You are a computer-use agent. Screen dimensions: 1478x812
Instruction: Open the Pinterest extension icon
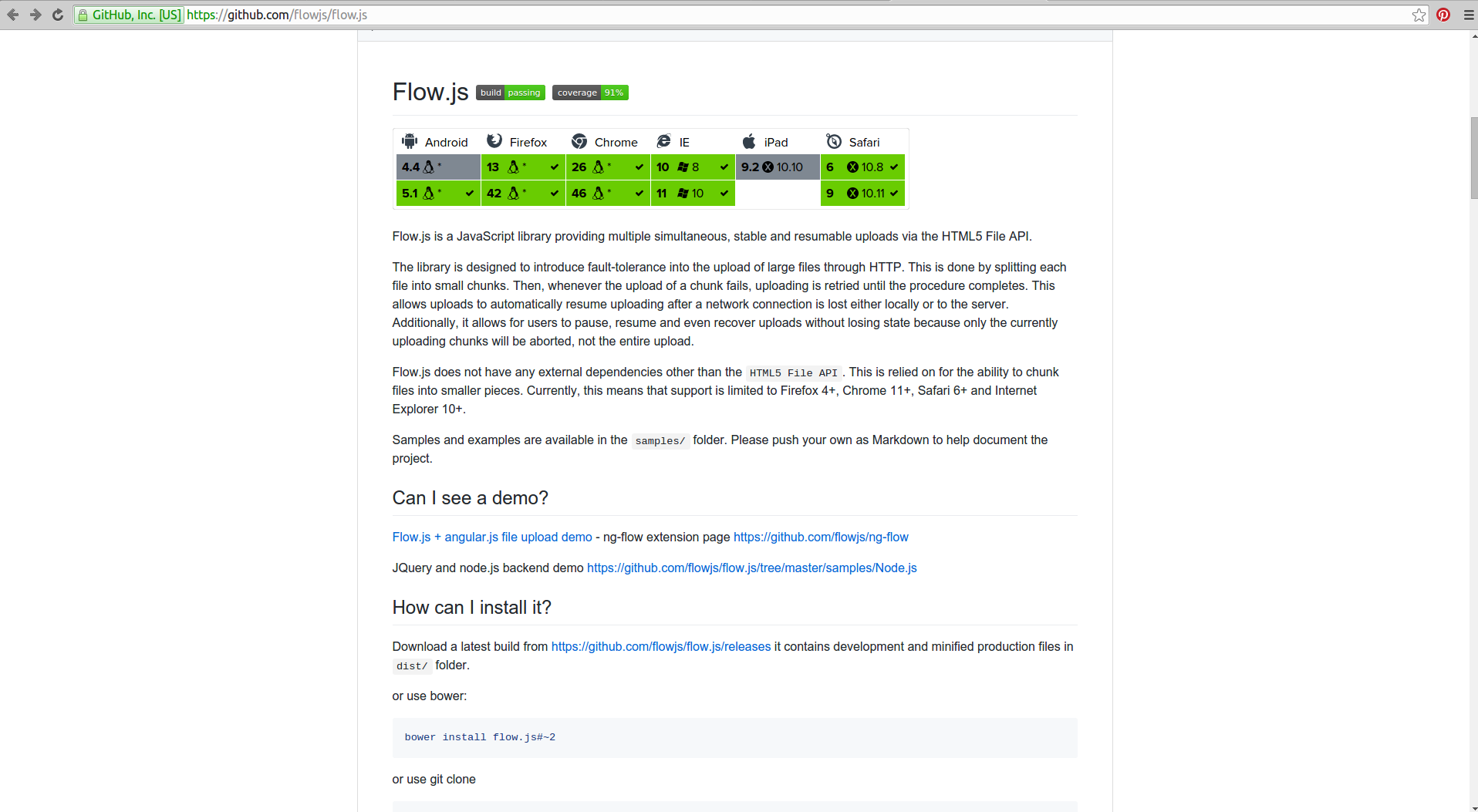click(x=1443, y=15)
